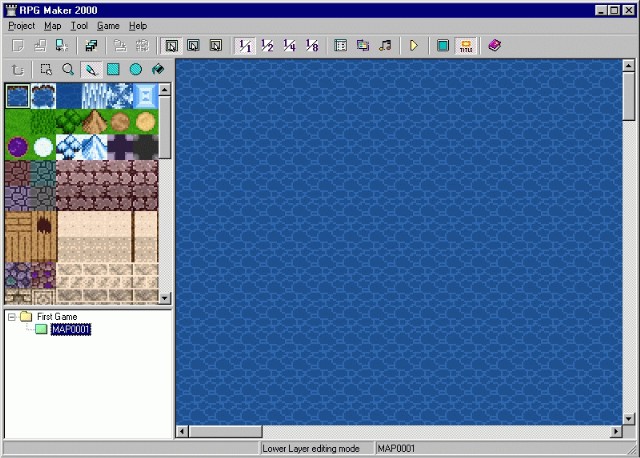640x458 pixels.
Task: Switch to Lower Layer editing mode
Action: click(172, 45)
